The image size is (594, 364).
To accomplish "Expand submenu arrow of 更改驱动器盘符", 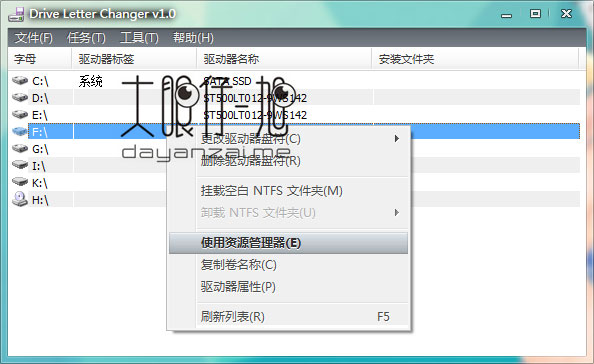I will [396, 139].
